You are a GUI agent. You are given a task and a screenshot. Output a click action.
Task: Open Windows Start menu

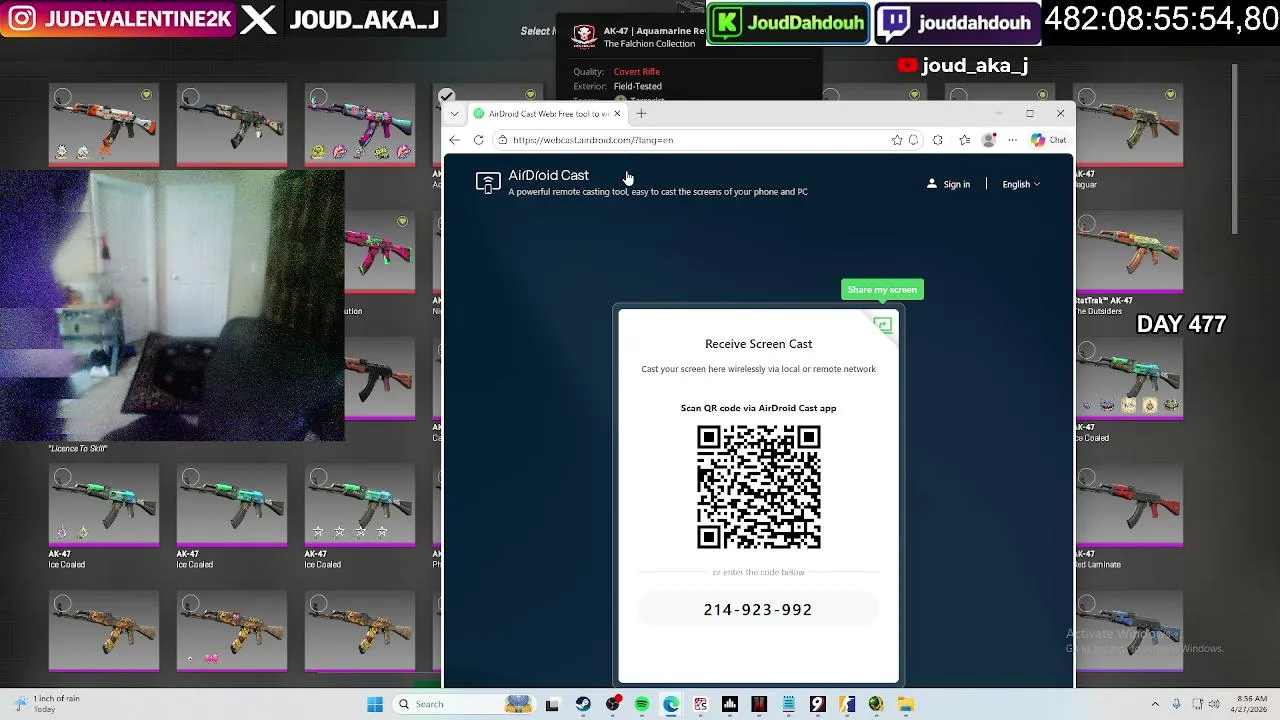coord(375,704)
